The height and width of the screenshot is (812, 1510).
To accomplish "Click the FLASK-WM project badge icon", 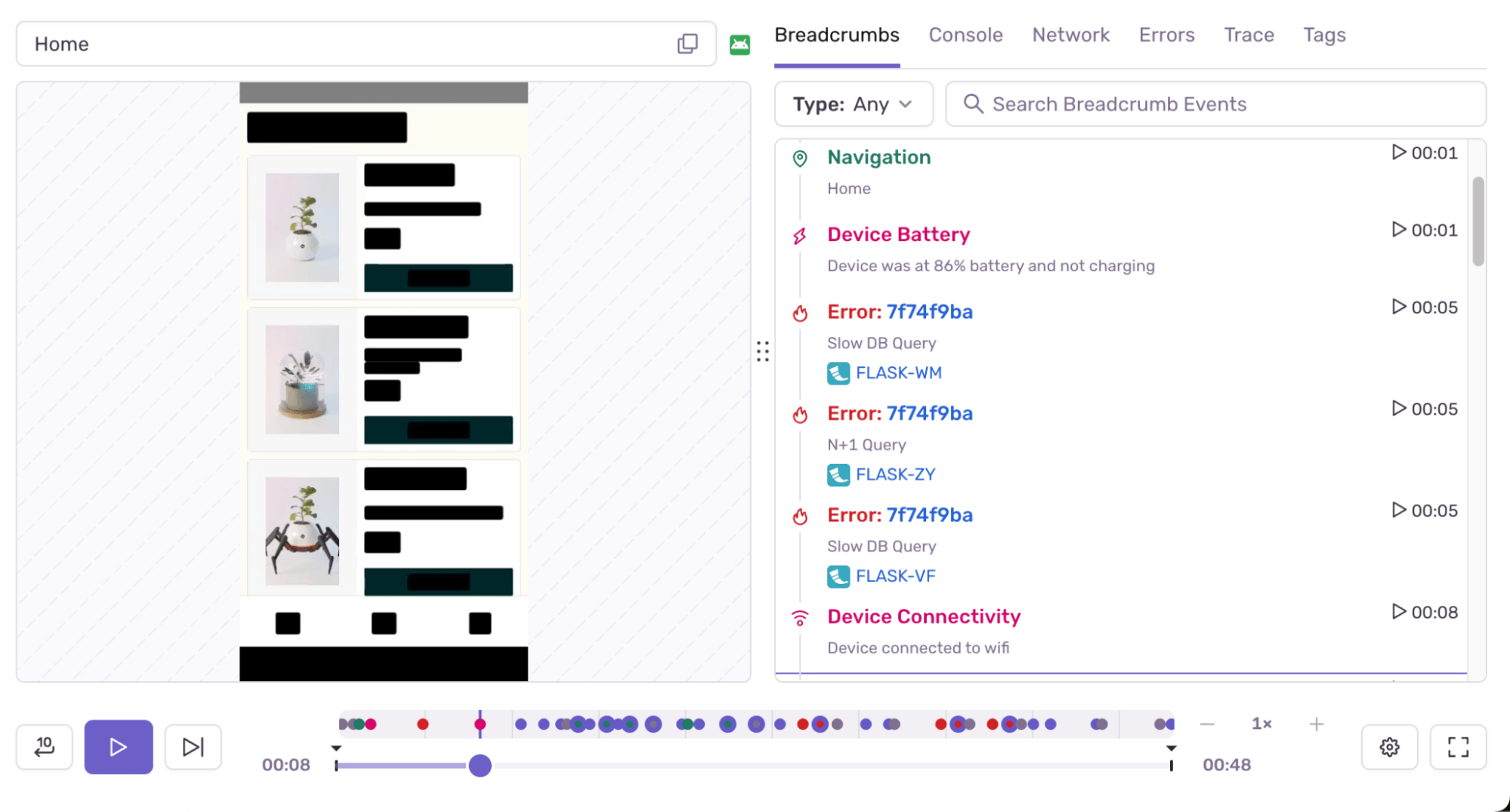I will pyautogui.click(x=838, y=372).
